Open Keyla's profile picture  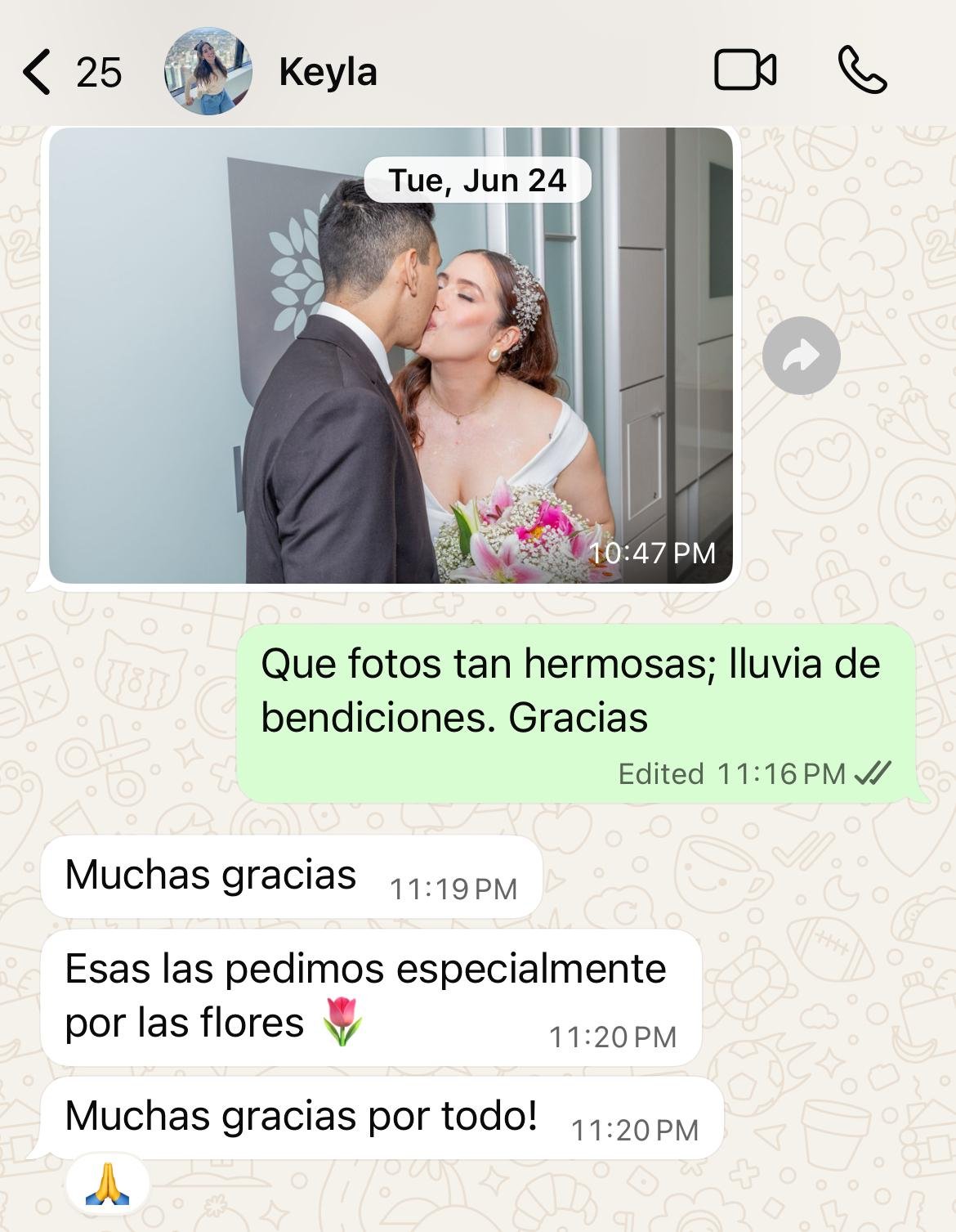tap(208, 71)
